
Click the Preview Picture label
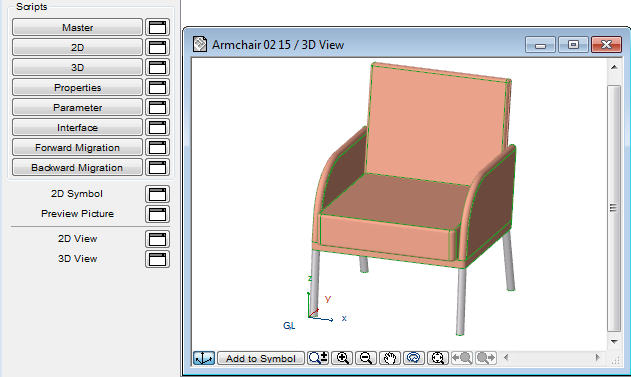[77, 214]
